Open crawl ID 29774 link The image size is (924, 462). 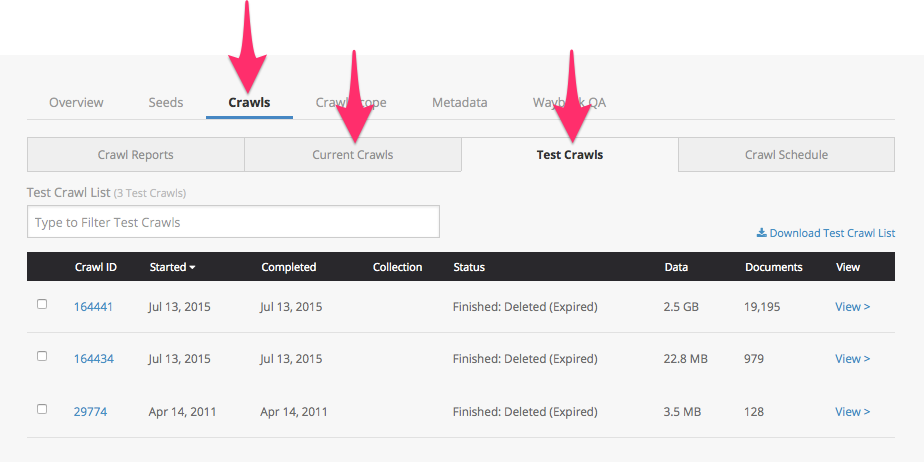(90, 411)
